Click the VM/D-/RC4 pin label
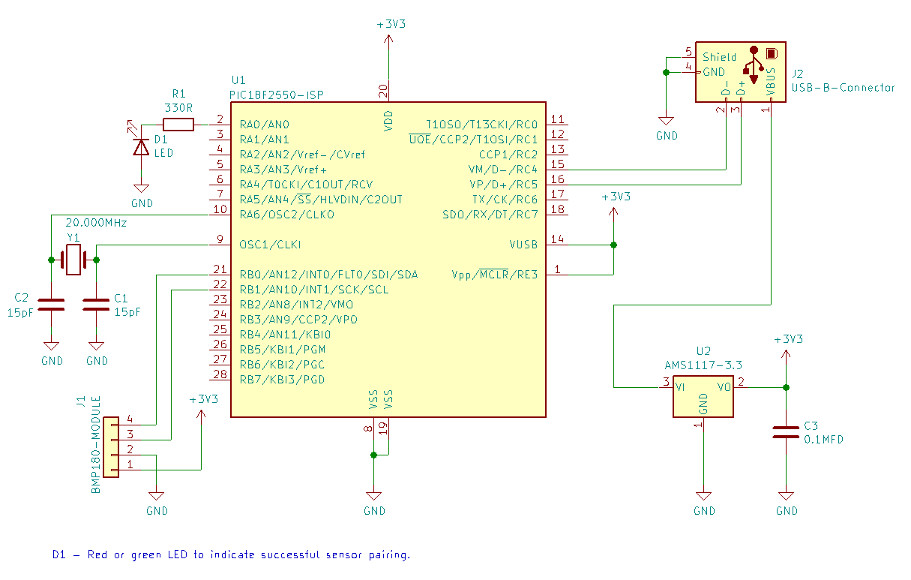Image resolution: width=911 pixels, height=580 pixels. coord(503,170)
